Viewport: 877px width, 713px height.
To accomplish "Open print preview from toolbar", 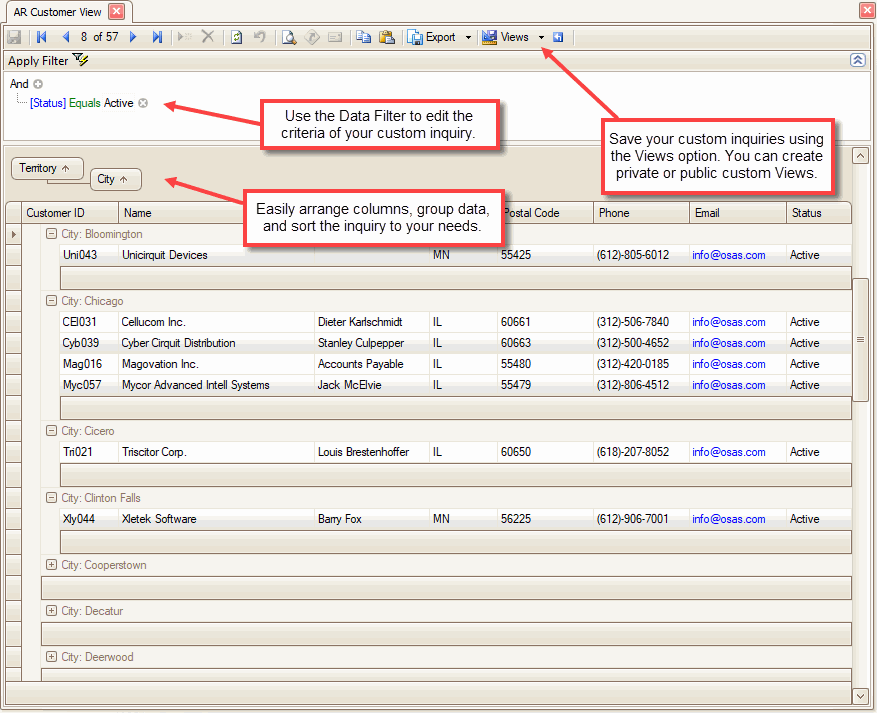I will (288, 37).
